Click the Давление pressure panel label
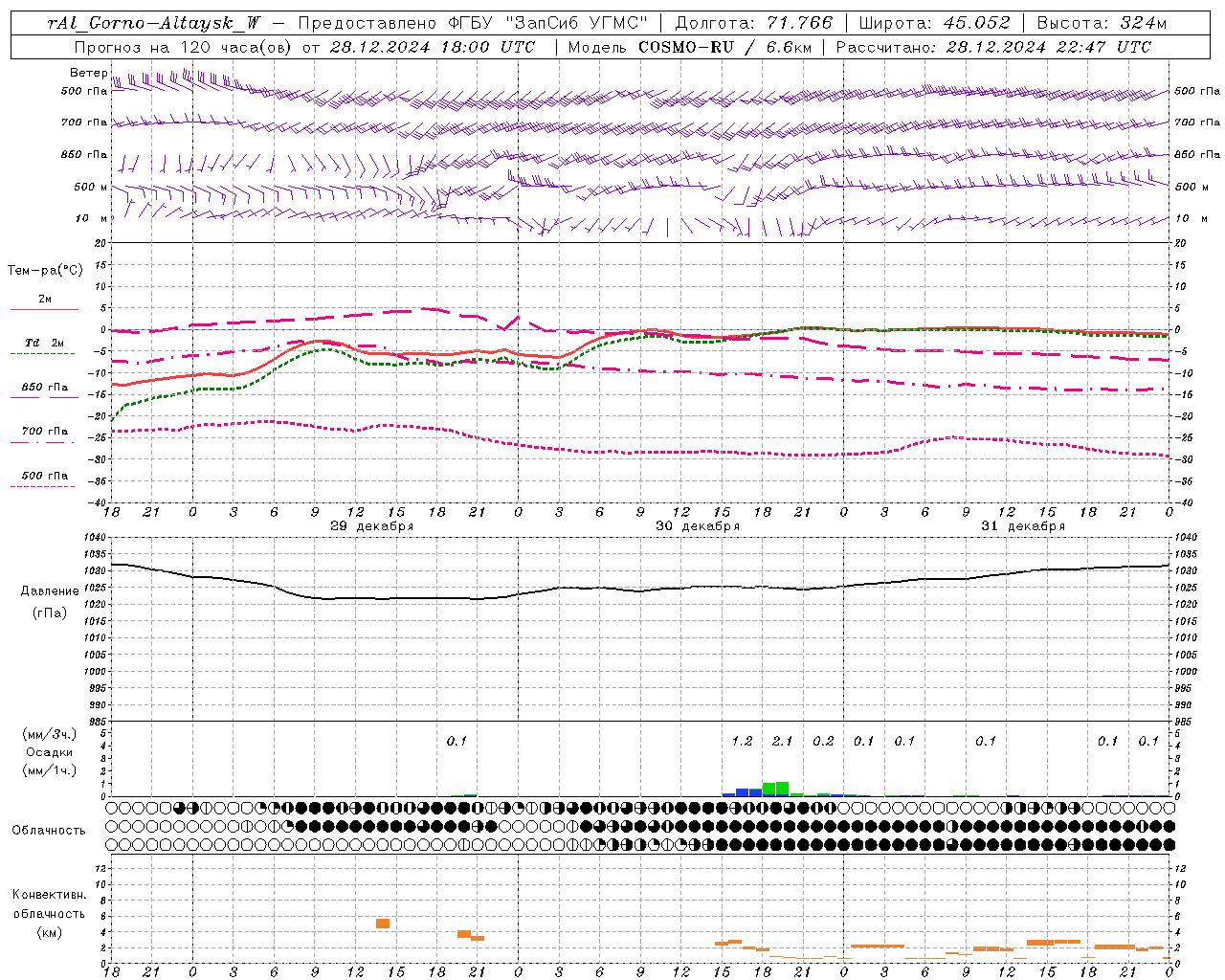1225x980 pixels. pyautogui.click(x=50, y=591)
